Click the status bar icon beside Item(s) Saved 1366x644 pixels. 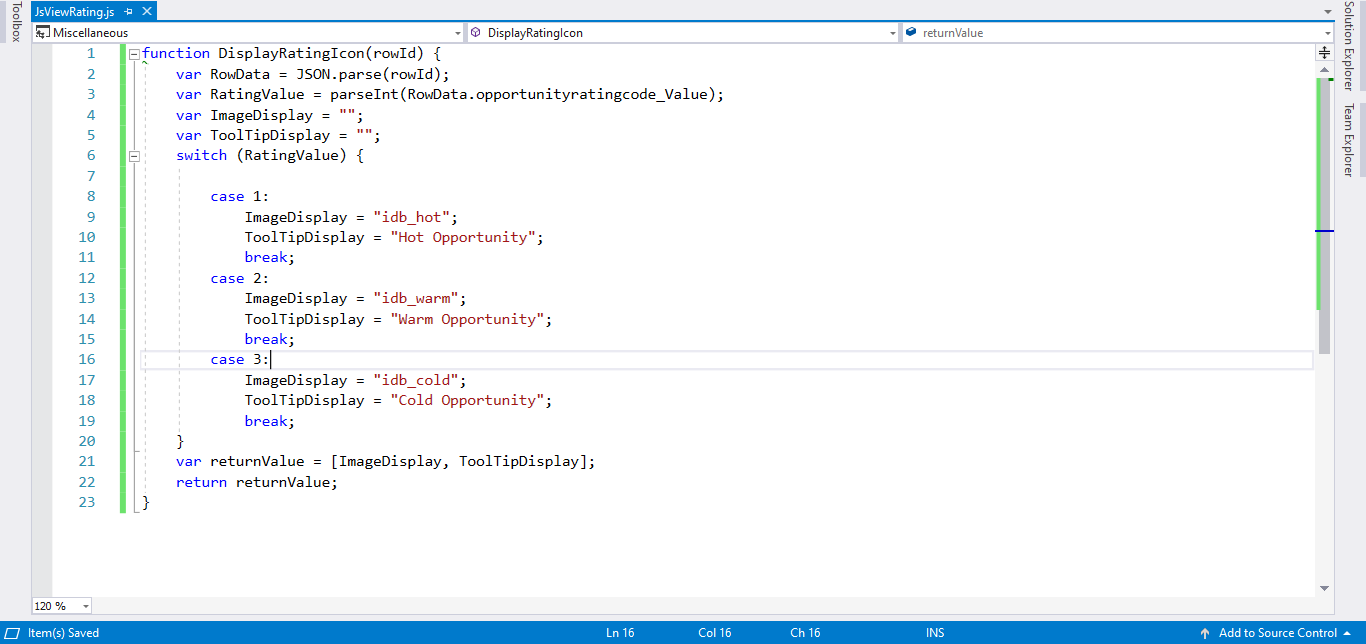13,633
